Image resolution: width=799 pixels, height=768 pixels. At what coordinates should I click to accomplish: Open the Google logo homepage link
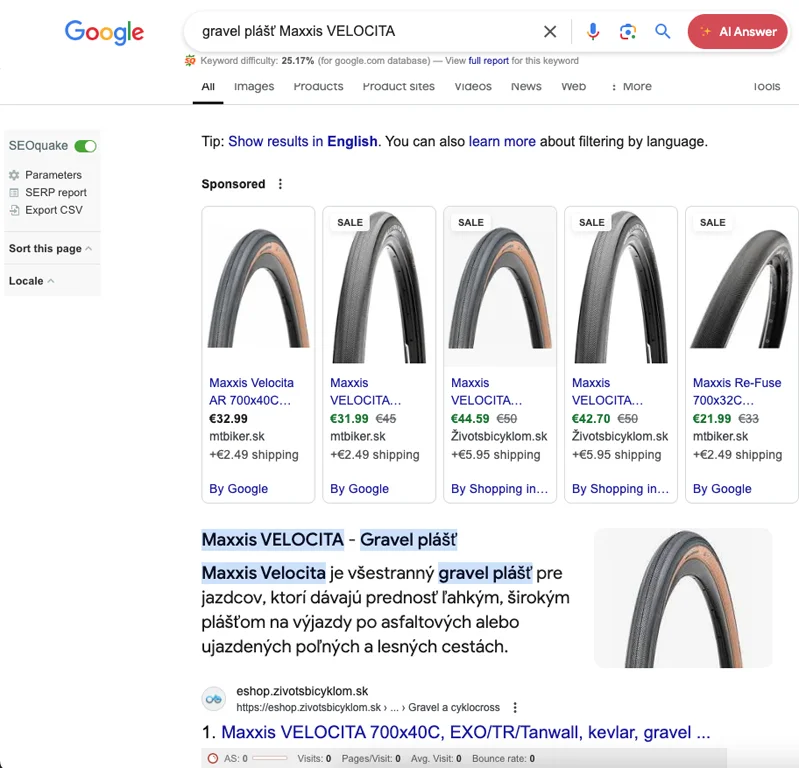(104, 32)
